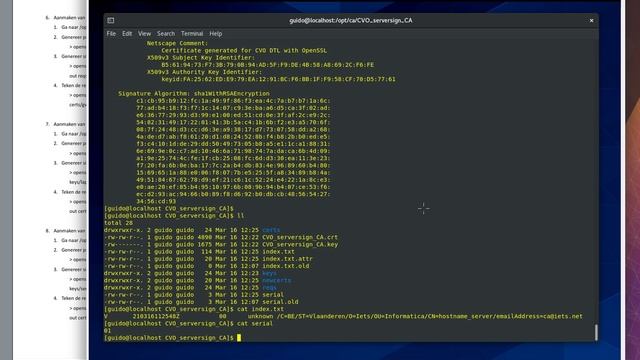The width and height of the screenshot is (640, 360).
Task: Click the keyid value line
Action: 278,79
